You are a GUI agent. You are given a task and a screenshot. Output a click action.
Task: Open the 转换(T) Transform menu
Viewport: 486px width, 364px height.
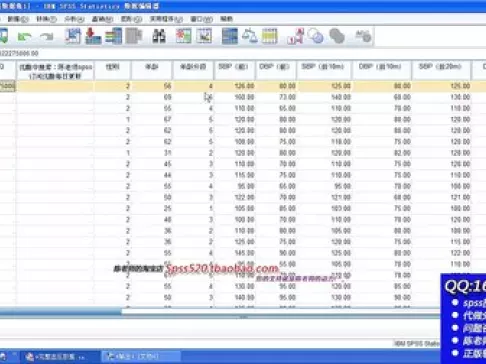[x=46, y=19]
